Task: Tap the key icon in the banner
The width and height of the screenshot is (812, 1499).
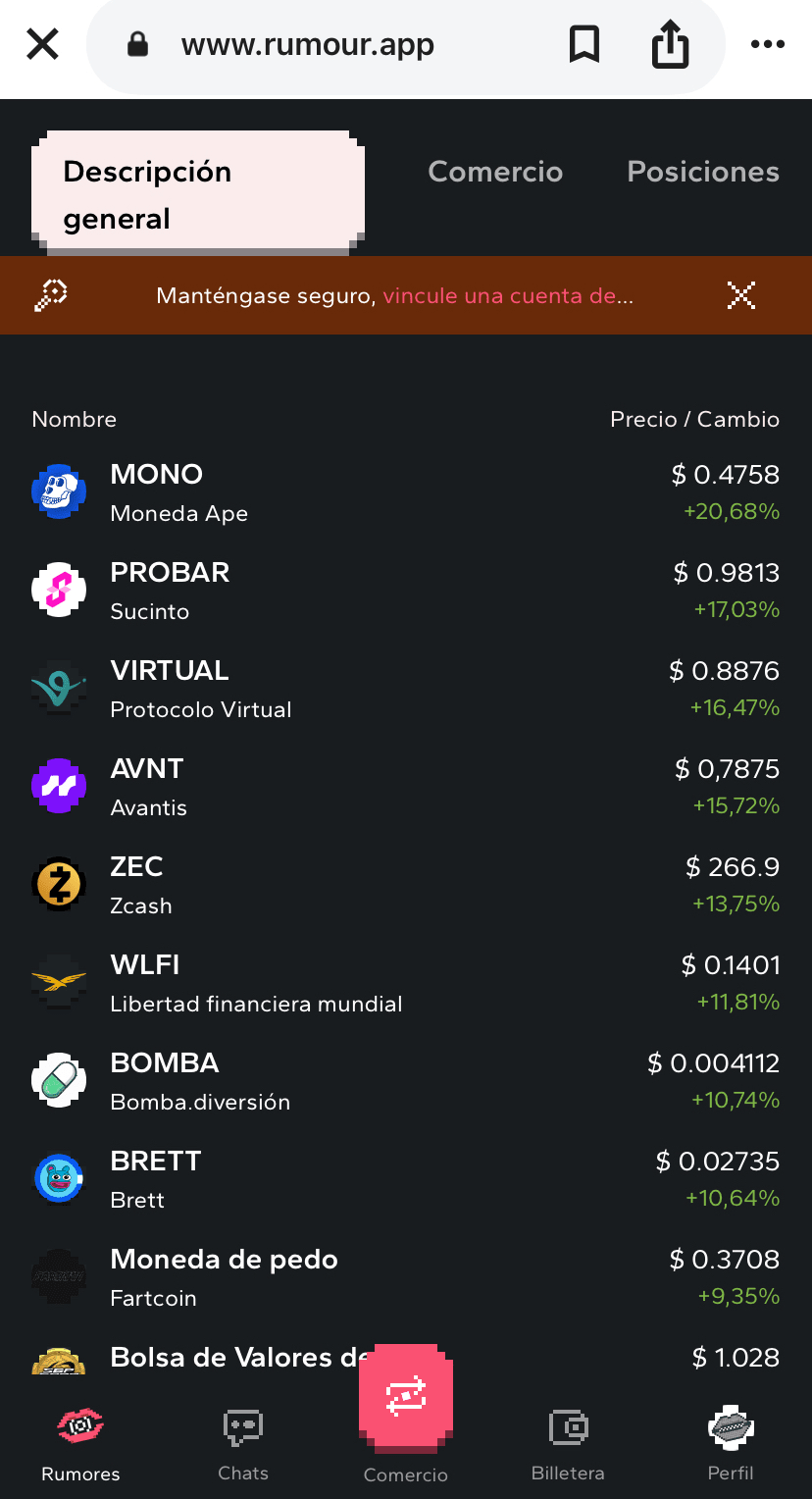Action: pos(51,294)
